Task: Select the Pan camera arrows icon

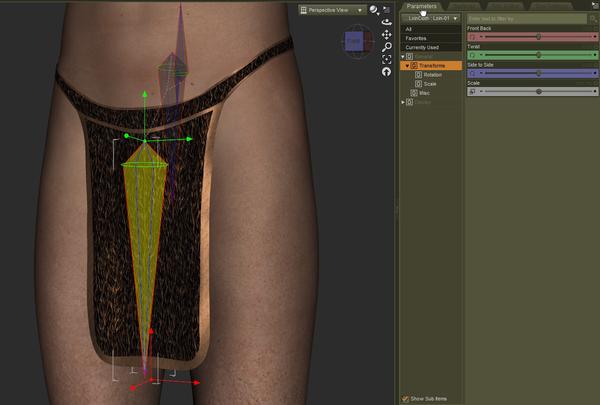Action: click(386, 35)
